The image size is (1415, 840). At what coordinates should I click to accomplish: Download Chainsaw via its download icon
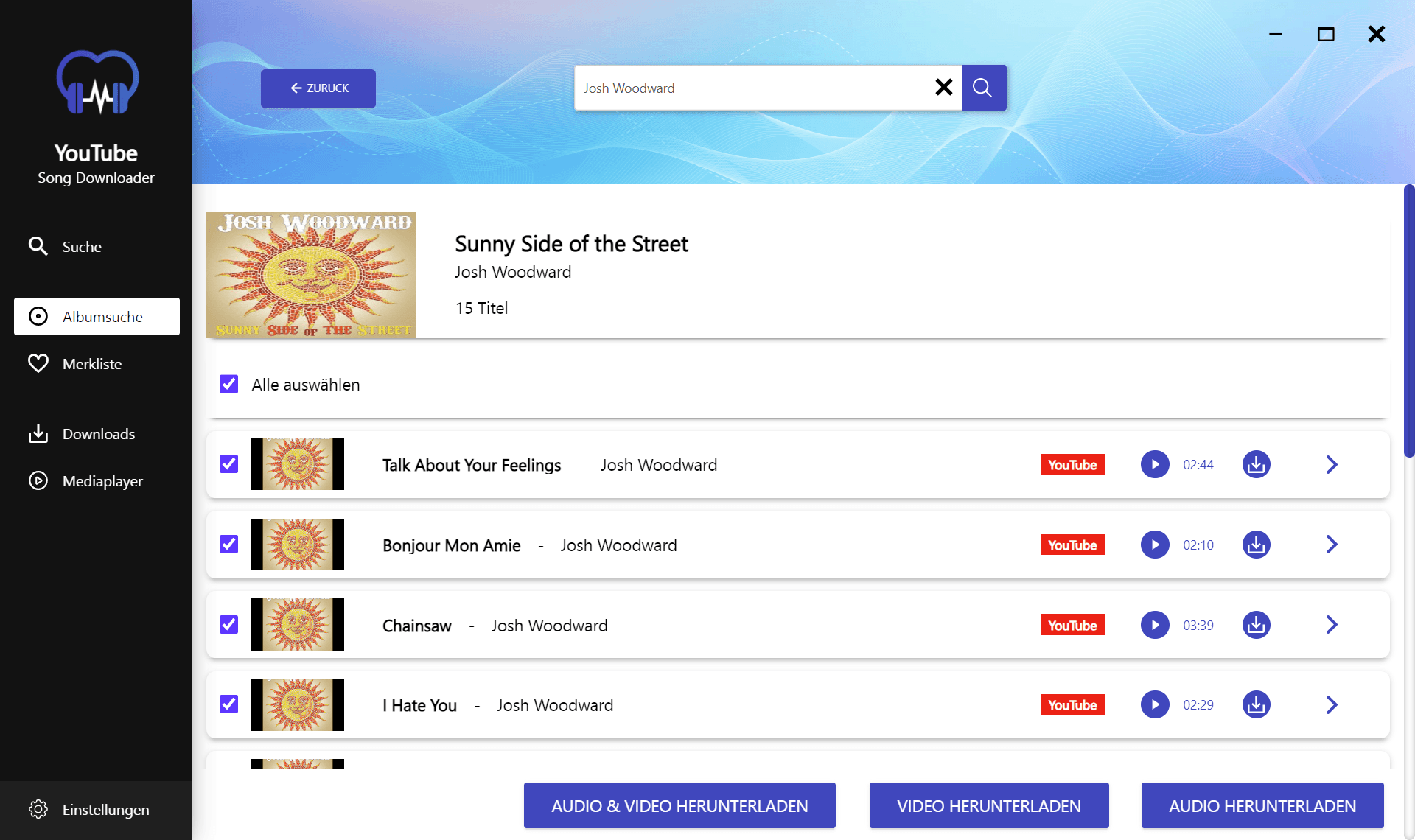[1257, 625]
